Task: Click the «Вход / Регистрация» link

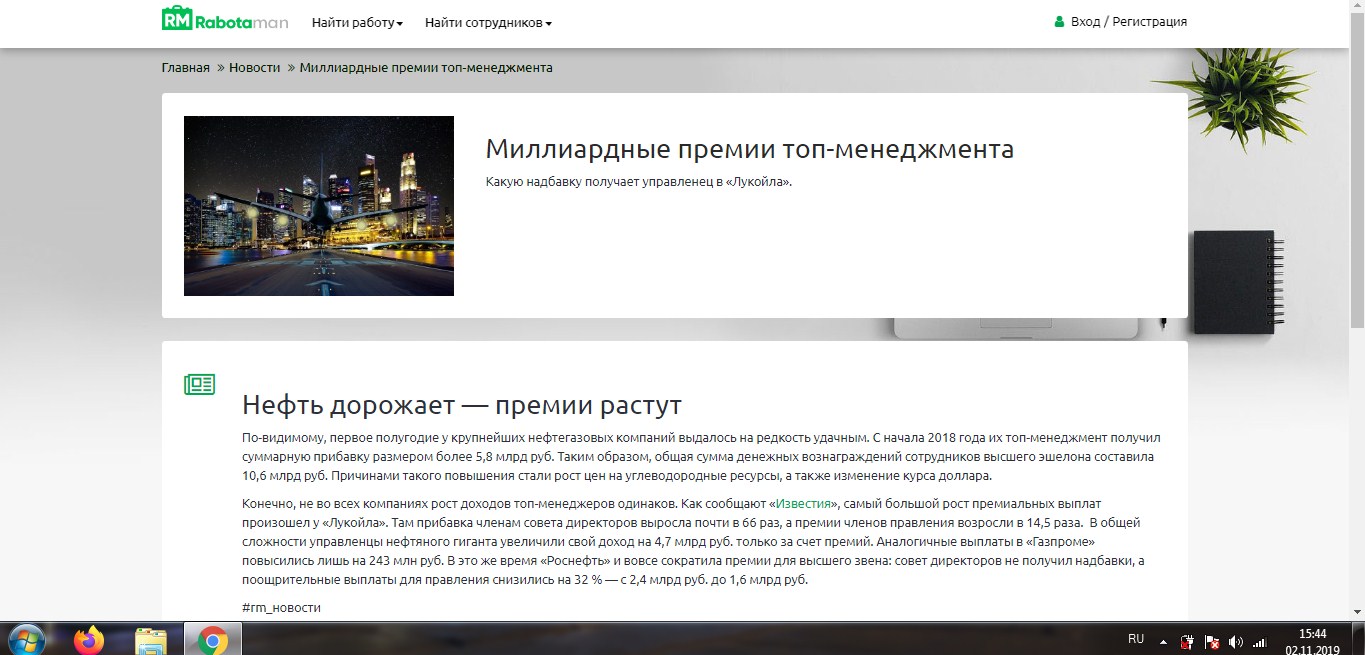Action: pyautogui.click(x=1129, y=21)
